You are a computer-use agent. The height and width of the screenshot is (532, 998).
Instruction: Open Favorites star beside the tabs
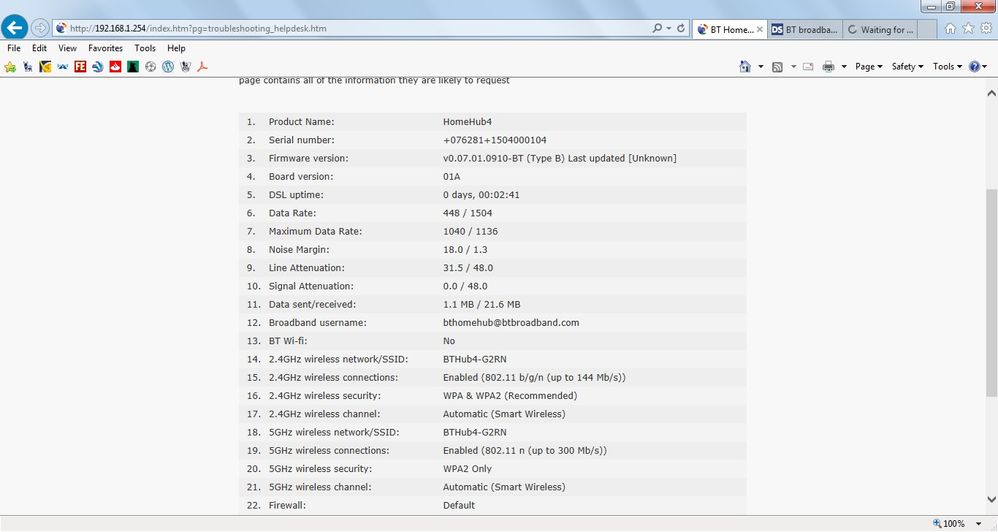pos(968,29)
